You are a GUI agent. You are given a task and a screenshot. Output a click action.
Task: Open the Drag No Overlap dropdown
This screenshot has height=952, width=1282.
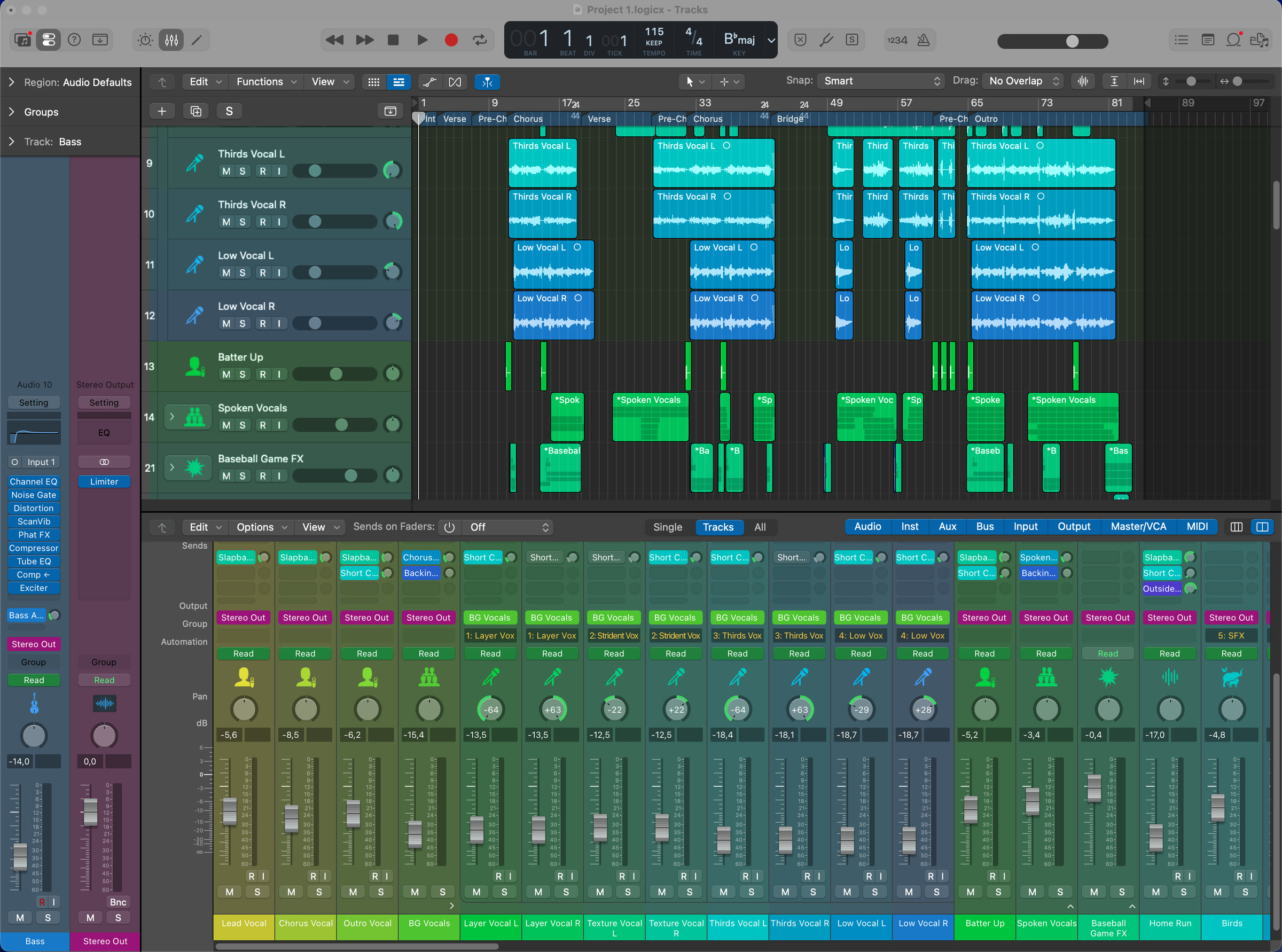pyautogui.click(x=1023, y=81)
